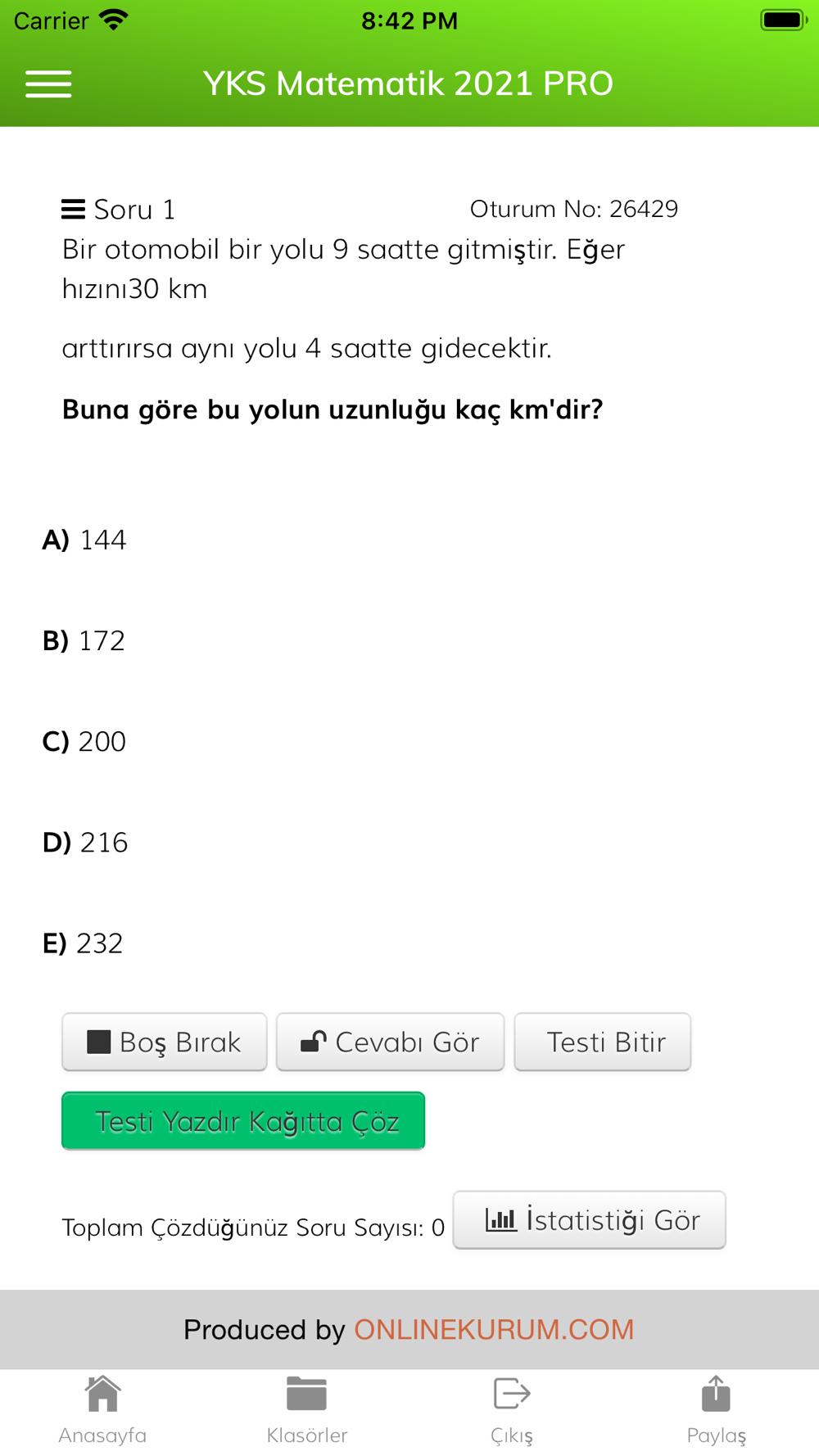Tap the Oturum No: 26429 text
The height and width of the screenshot is (1456, 819).
574,209
